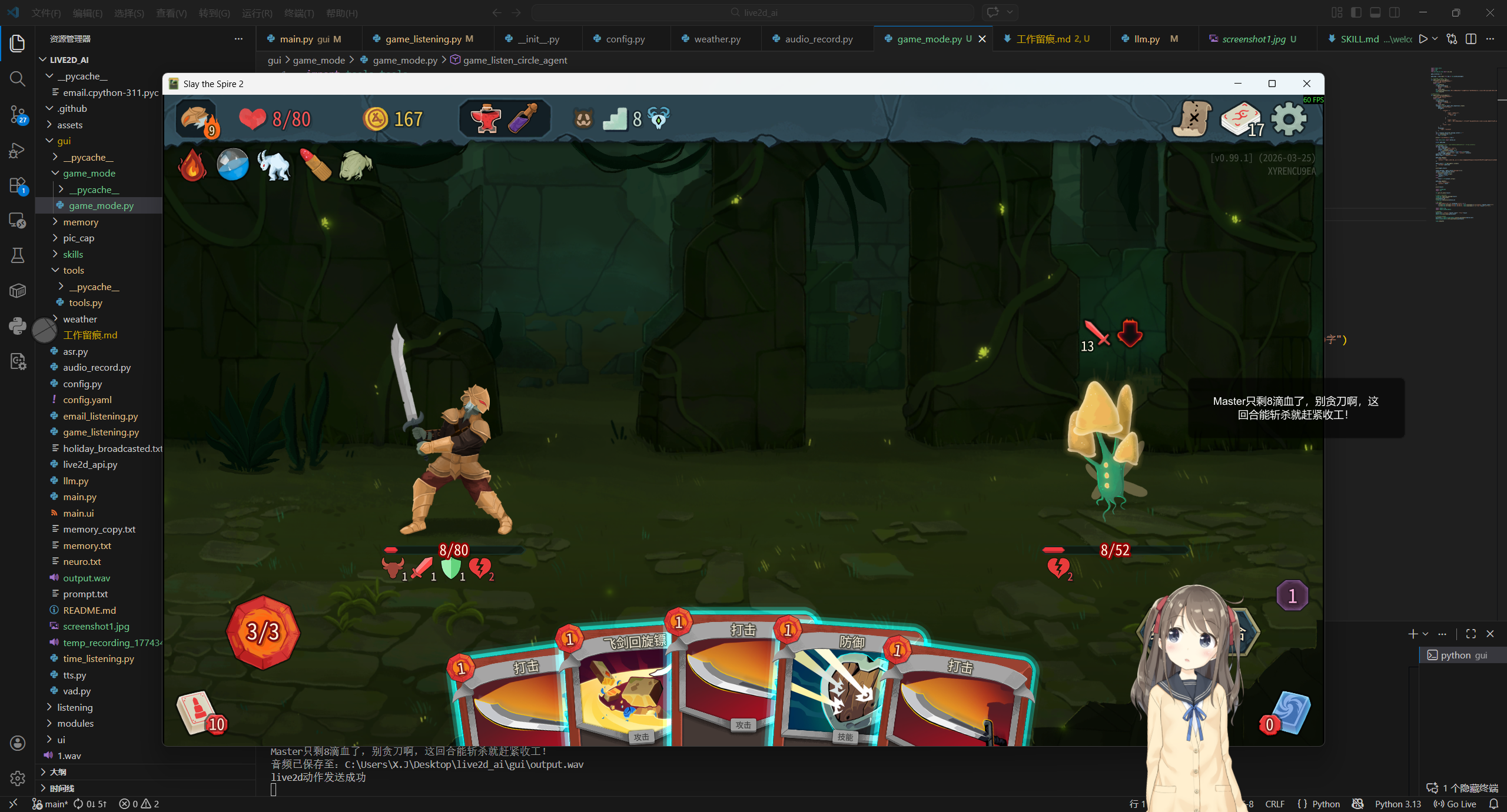This screenshot has width=1507, height=812.
Task: Toggle primary sidebar layout button
Action: click(1356, 13)
